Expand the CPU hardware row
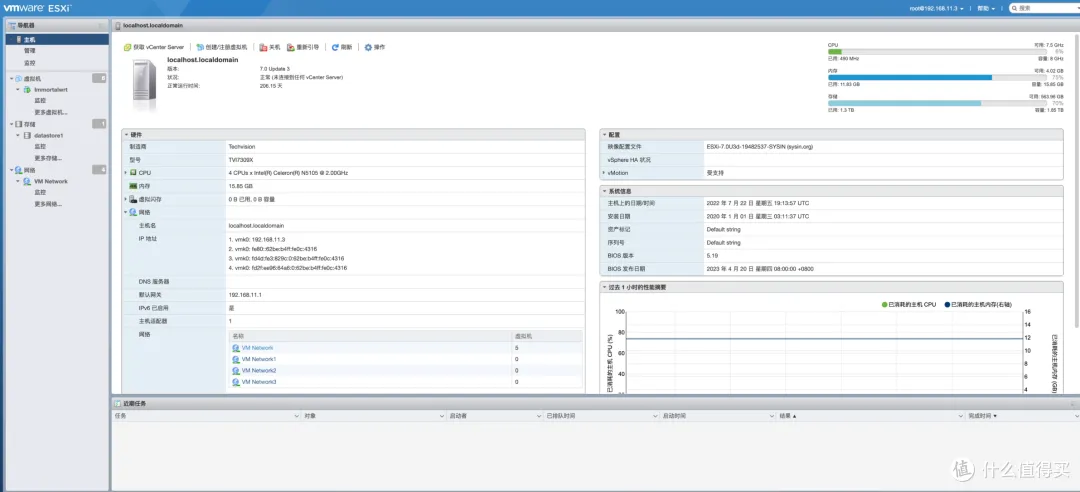Viewport: 1080px width, 492px height. point(125,173)
